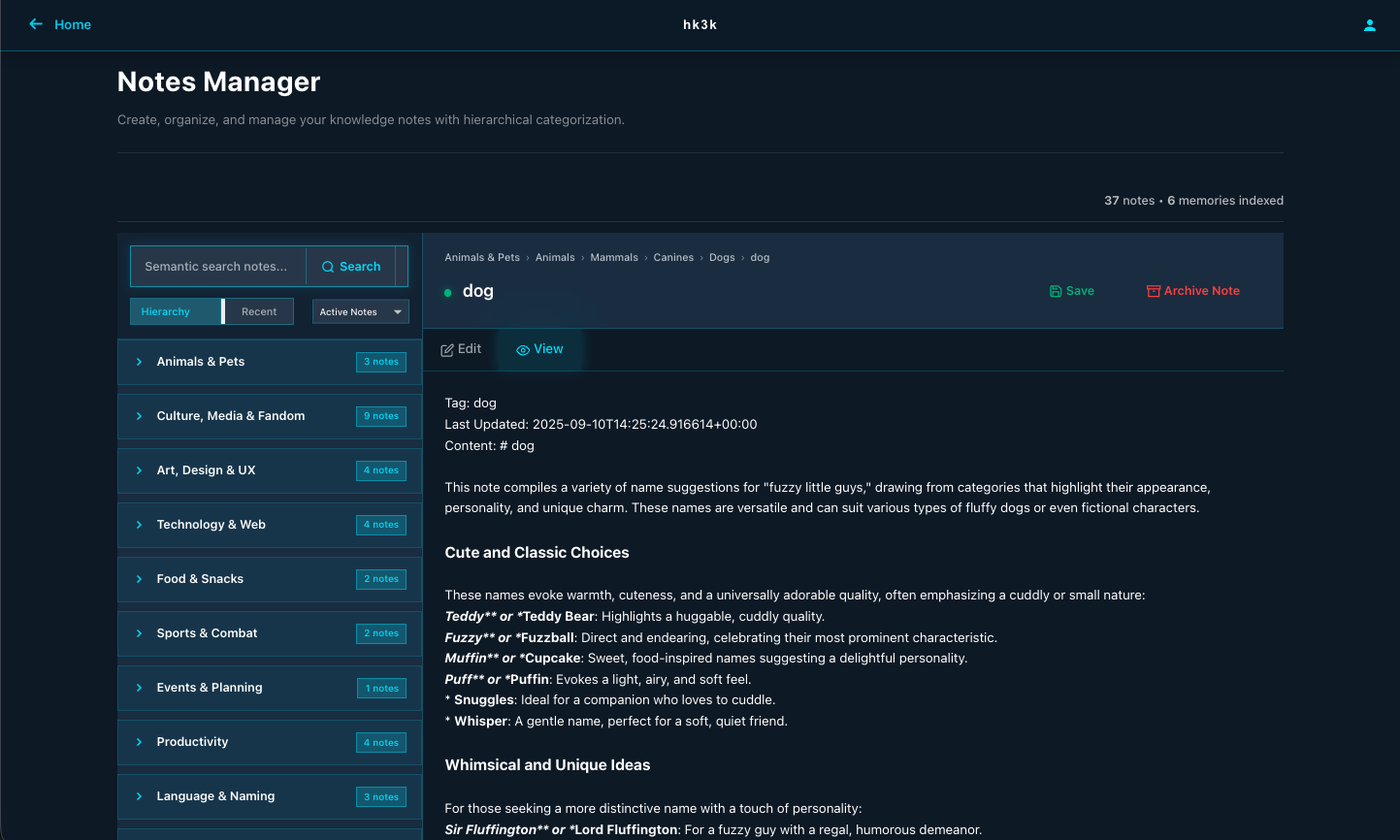Click the 9 notes badge on Culture, Media & Fandom
Screen dimensions: 1400x840
380,416
